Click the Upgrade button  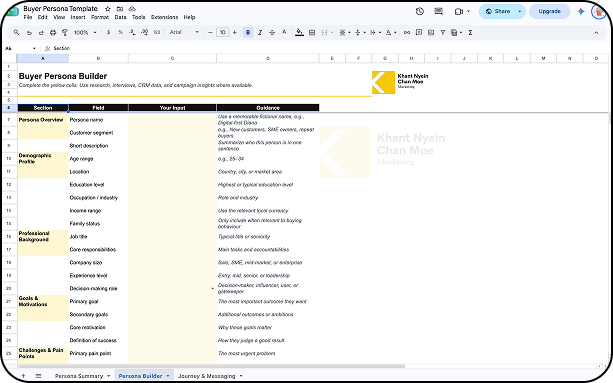(x=549, y=11)
